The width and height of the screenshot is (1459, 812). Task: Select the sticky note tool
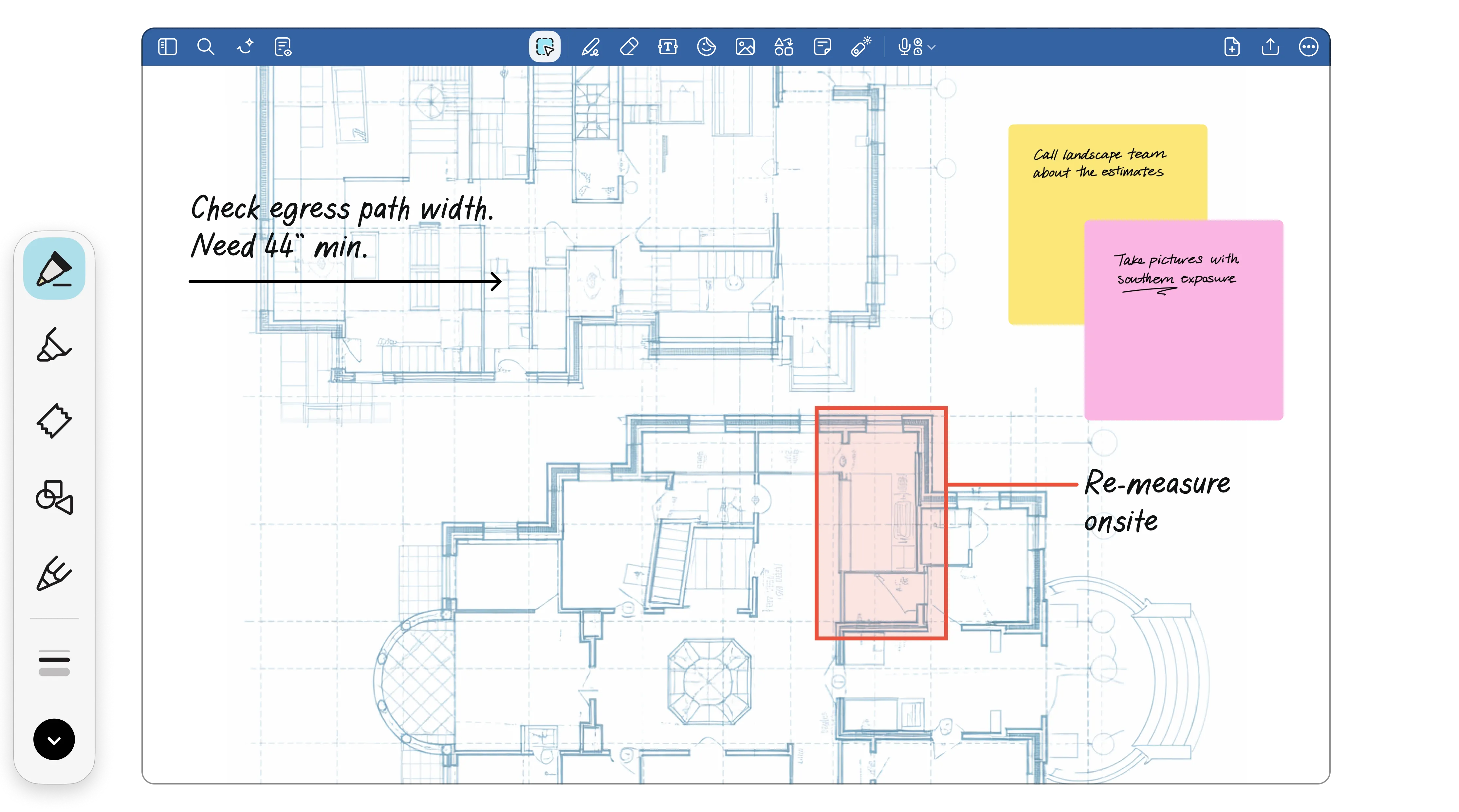pyautogui.click(x=822, y=46)
